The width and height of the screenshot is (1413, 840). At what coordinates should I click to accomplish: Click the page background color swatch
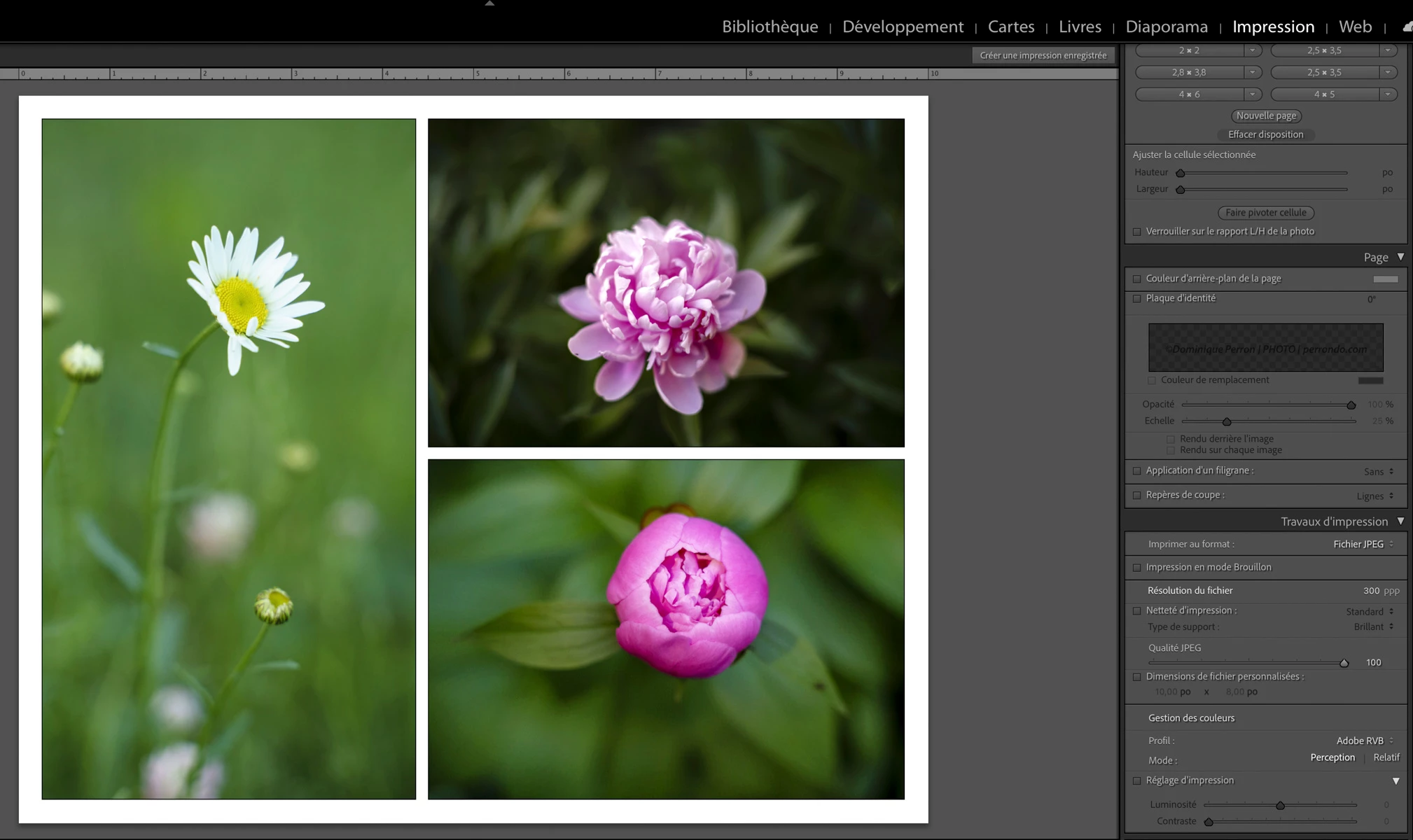pos(1385,279)
